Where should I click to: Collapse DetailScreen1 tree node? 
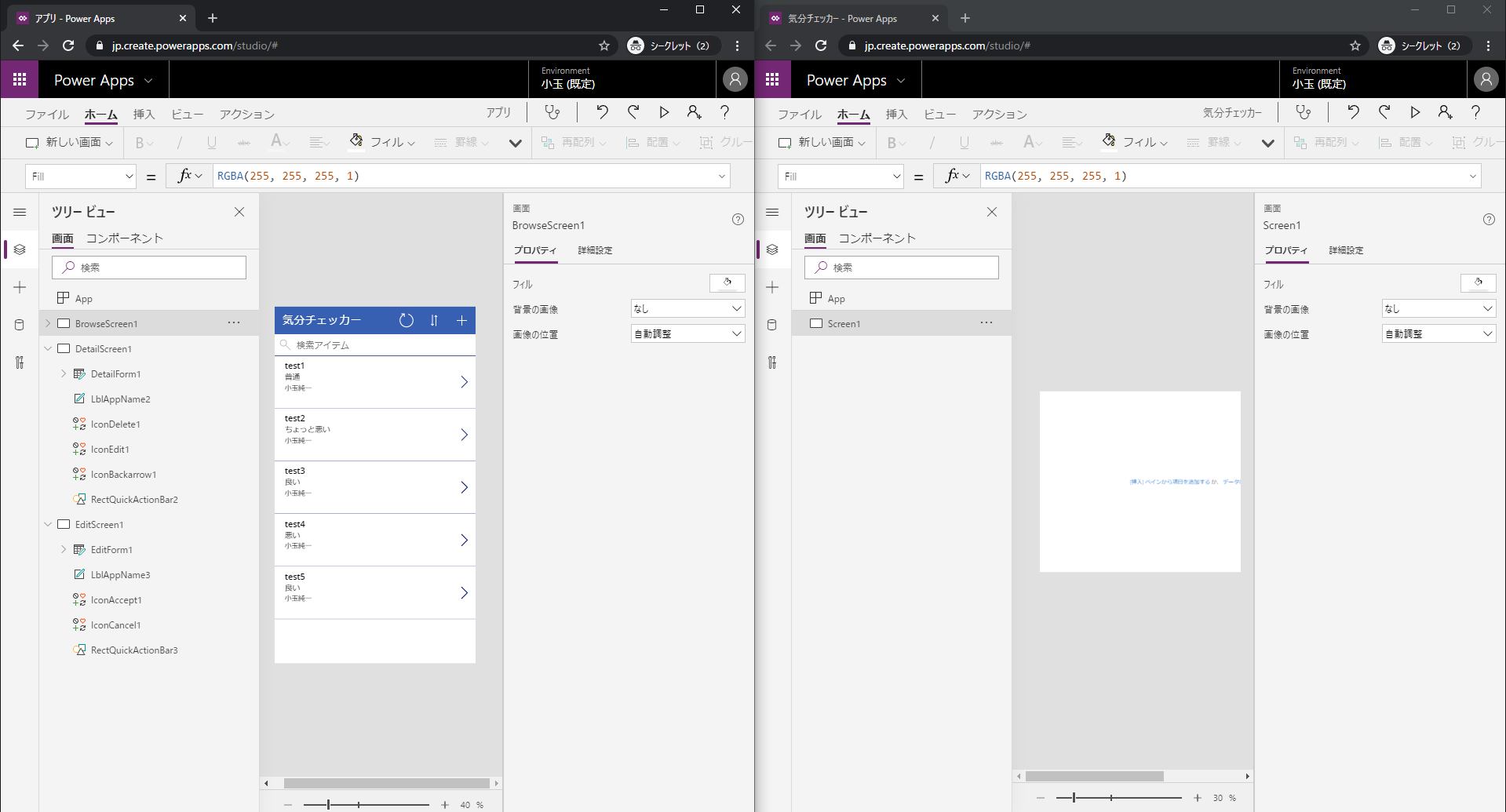coord(48,348)
